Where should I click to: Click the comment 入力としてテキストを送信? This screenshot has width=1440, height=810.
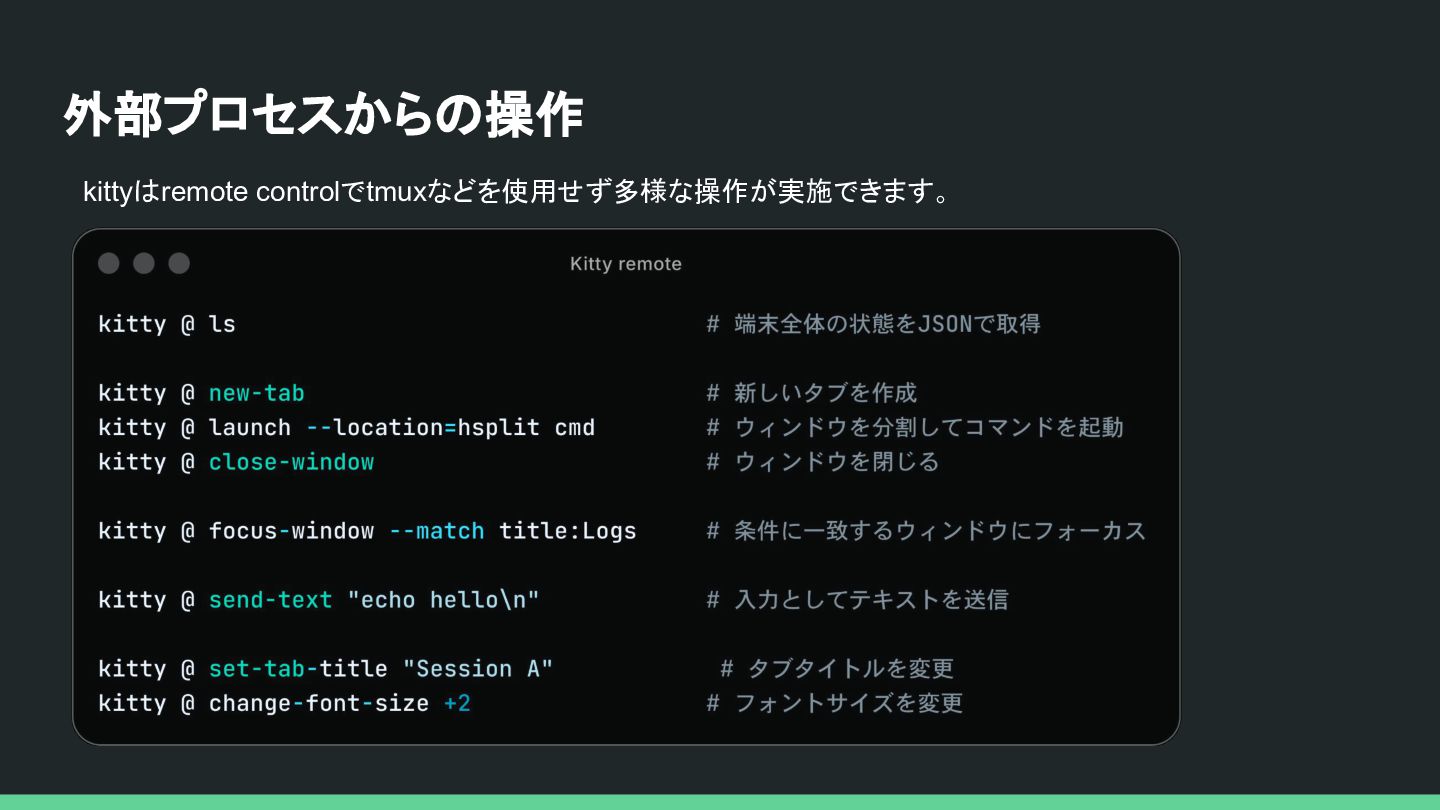858,600
